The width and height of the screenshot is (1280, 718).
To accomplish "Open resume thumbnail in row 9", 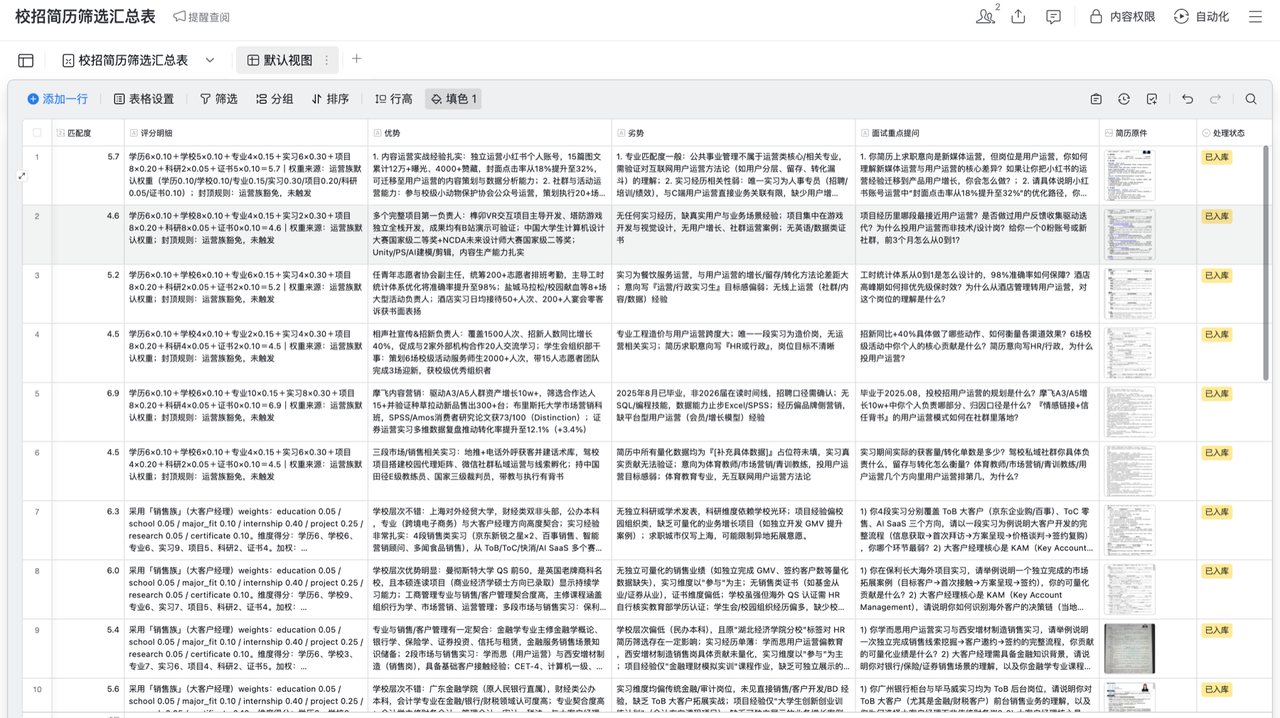I will (x=1130, y=647).
